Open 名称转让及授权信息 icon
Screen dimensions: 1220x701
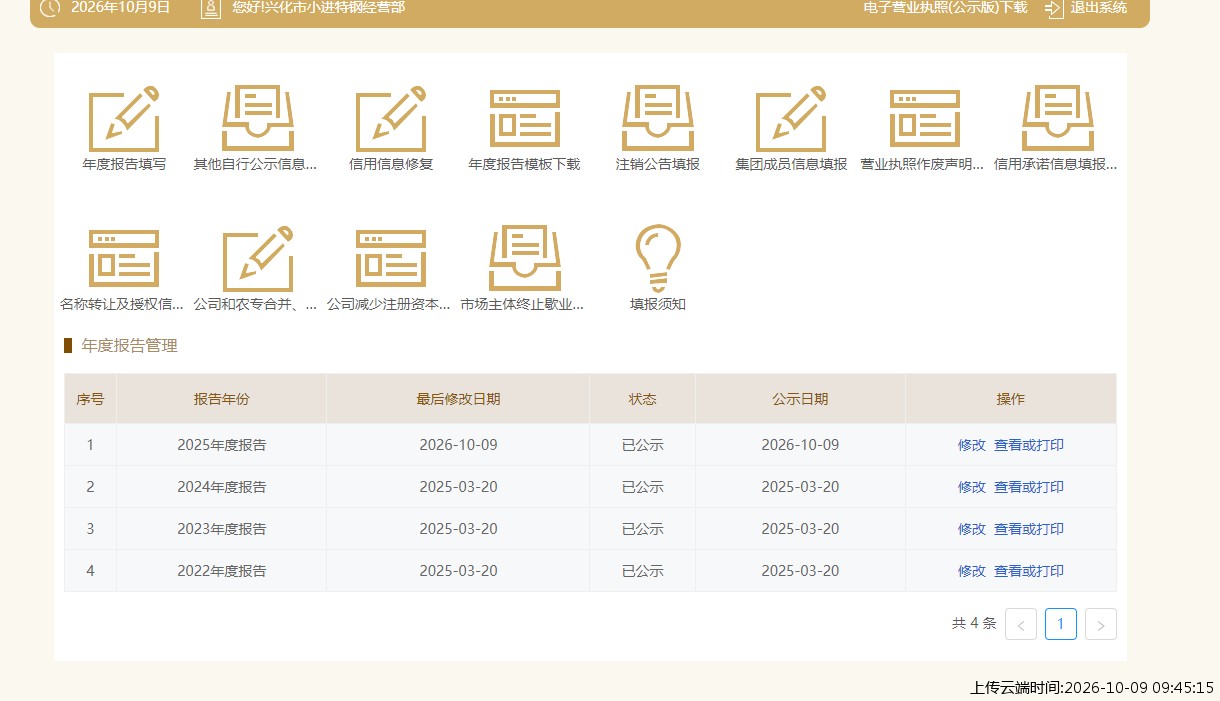click(x=124, y=258)
